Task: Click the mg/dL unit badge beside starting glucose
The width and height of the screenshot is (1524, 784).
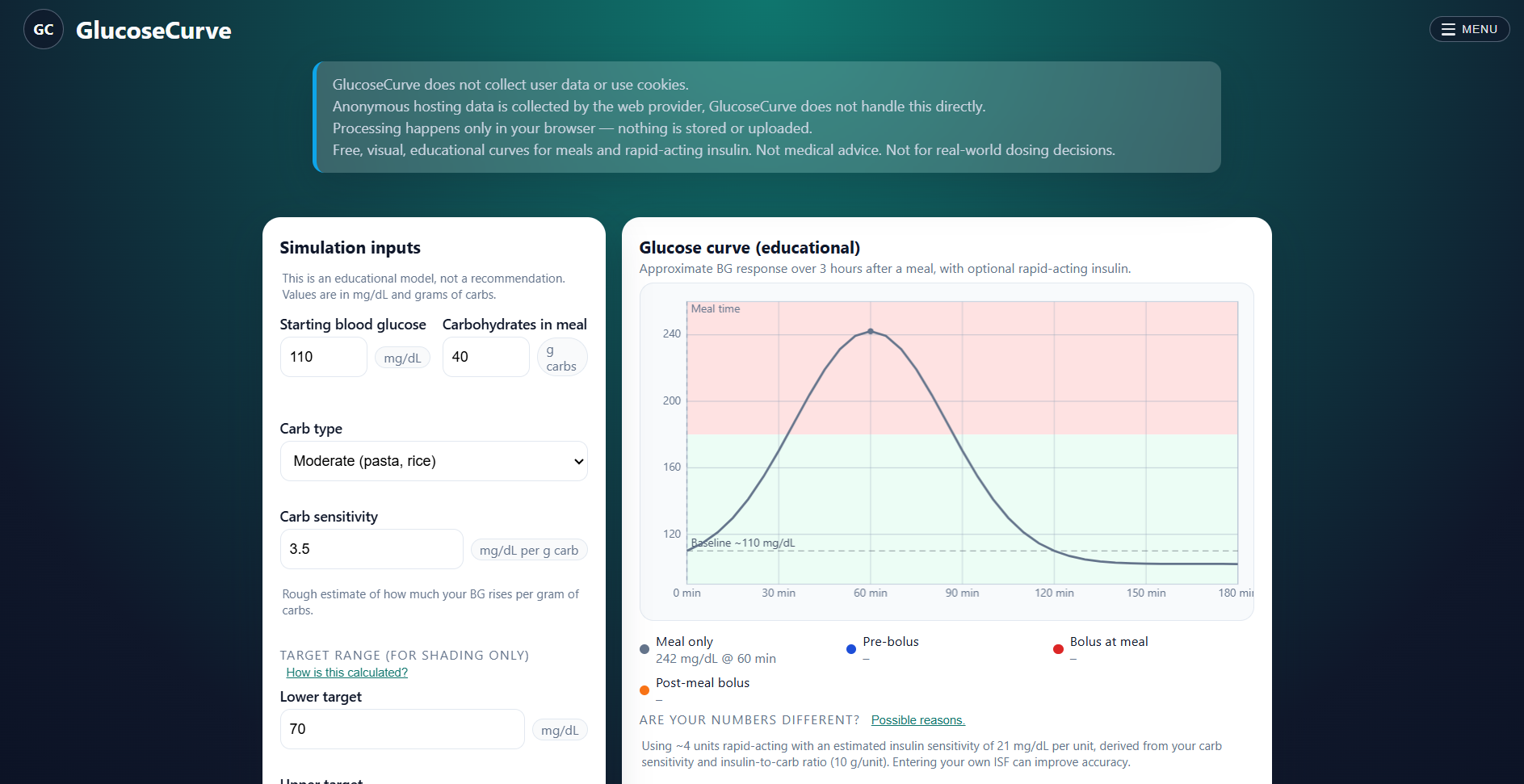Action: (402, 357)
